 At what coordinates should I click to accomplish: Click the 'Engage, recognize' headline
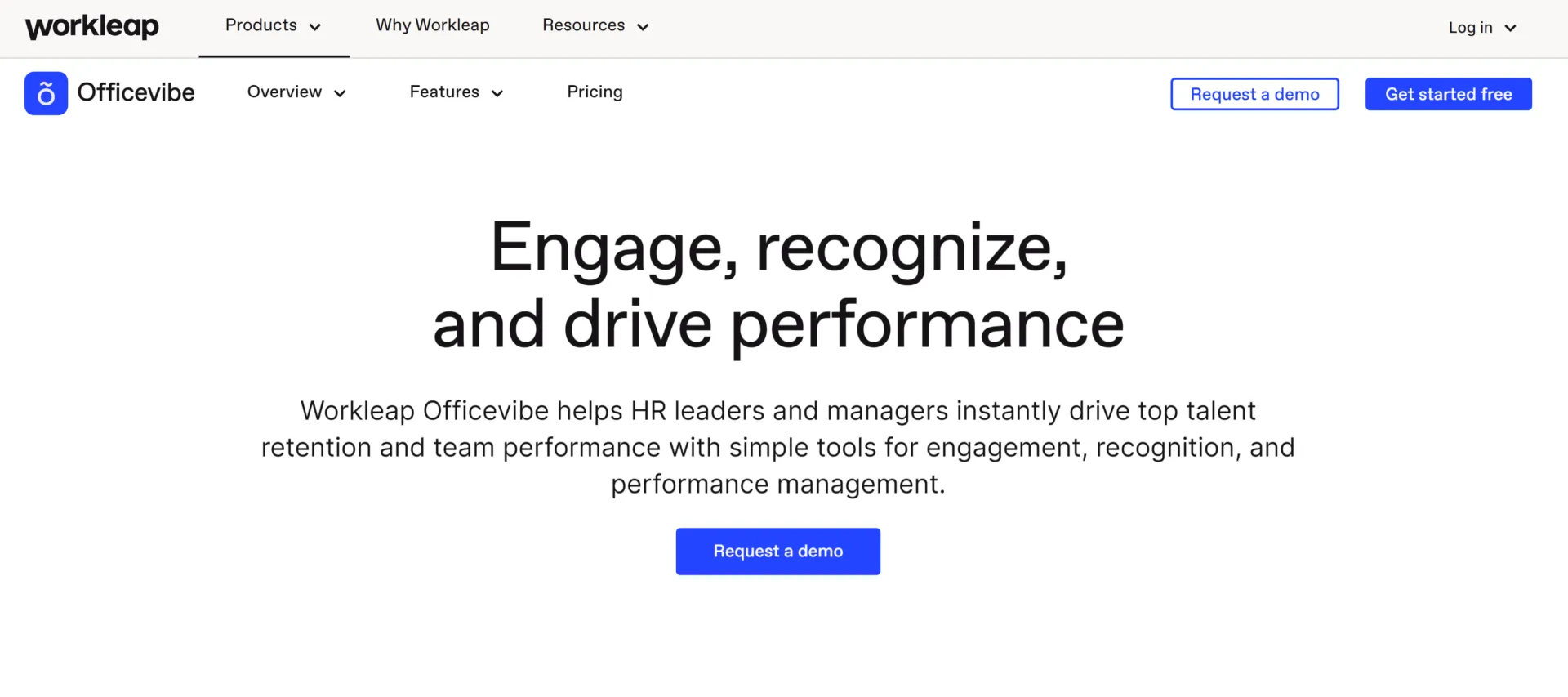[778, 285]
